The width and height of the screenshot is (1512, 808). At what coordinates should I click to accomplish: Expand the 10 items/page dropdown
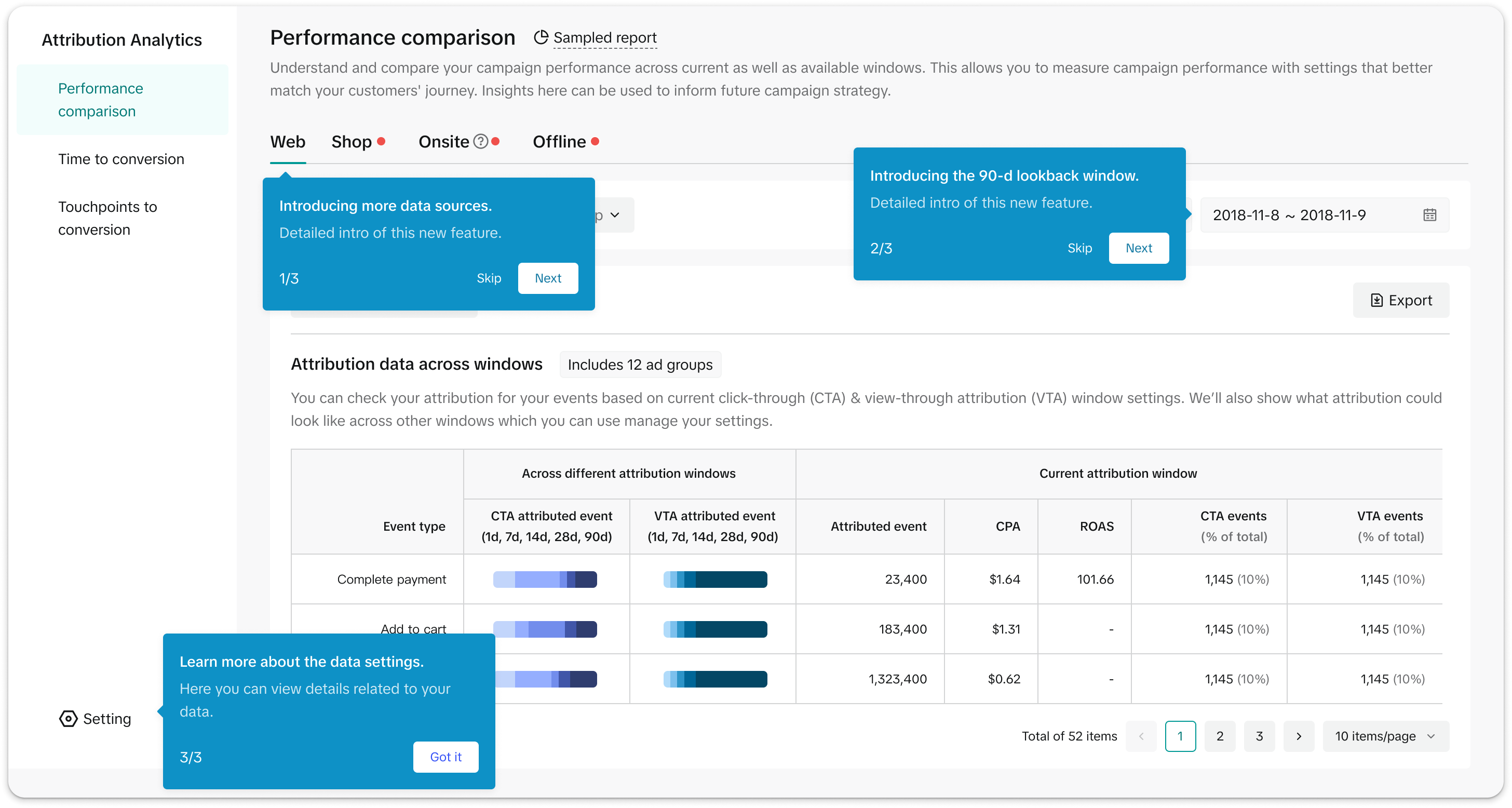pyautogui.click(x=1385, y=736)
